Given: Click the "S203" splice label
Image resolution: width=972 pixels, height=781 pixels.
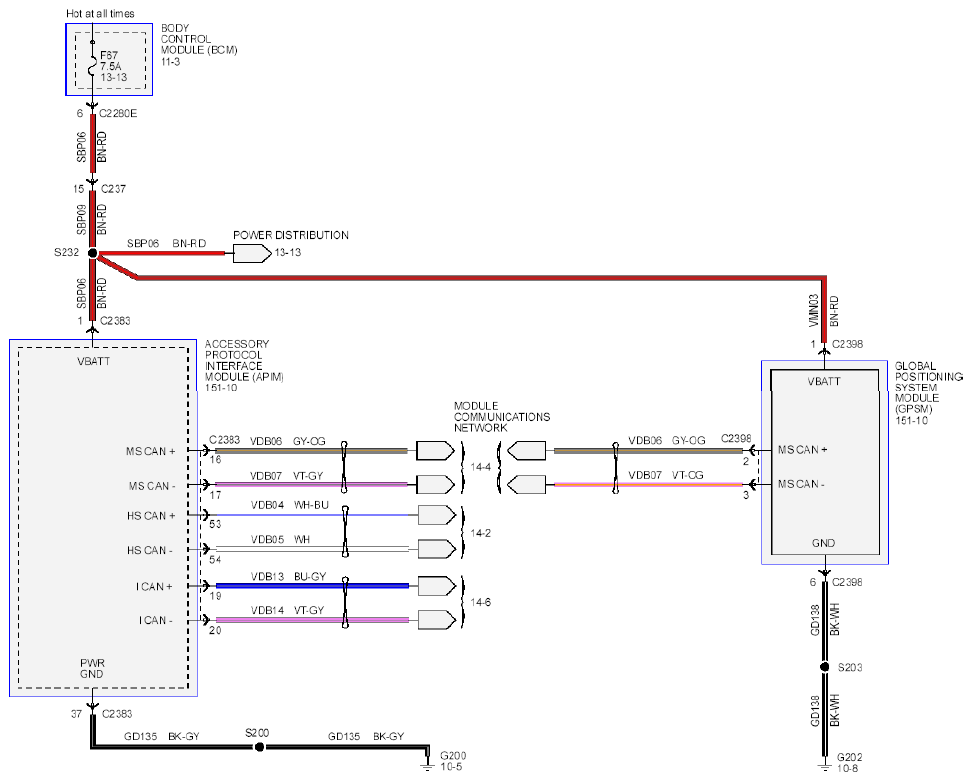Looking at the screenshot, I should (850, 668).
